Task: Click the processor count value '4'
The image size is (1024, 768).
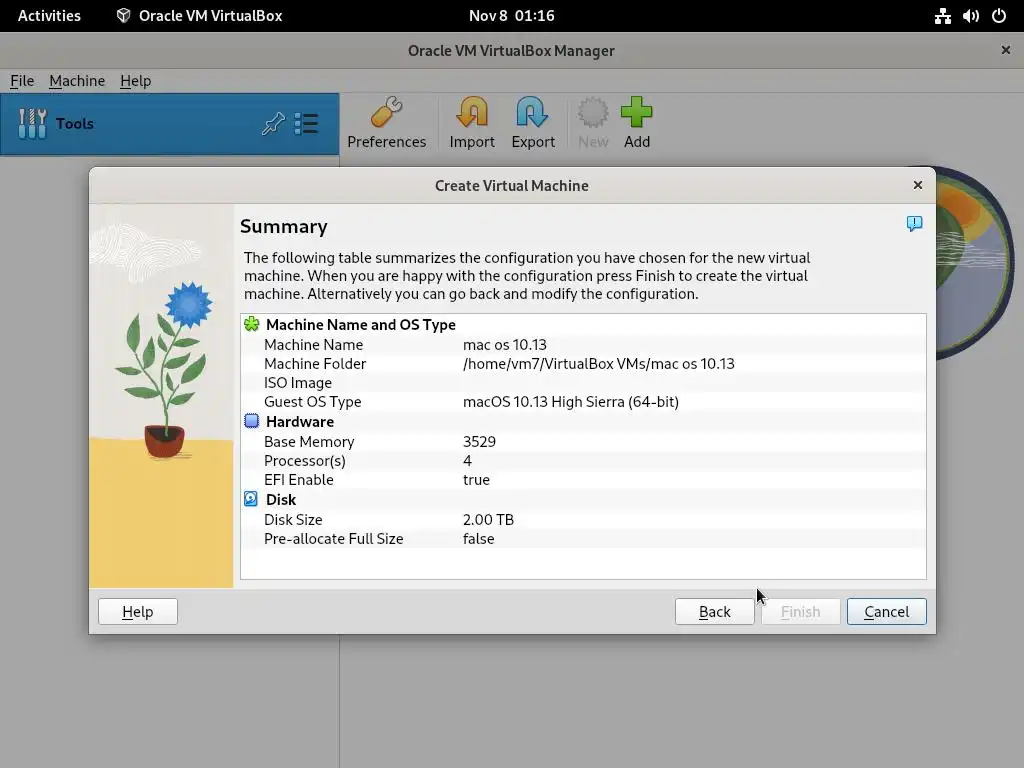Action: click(x=468, y=460)
